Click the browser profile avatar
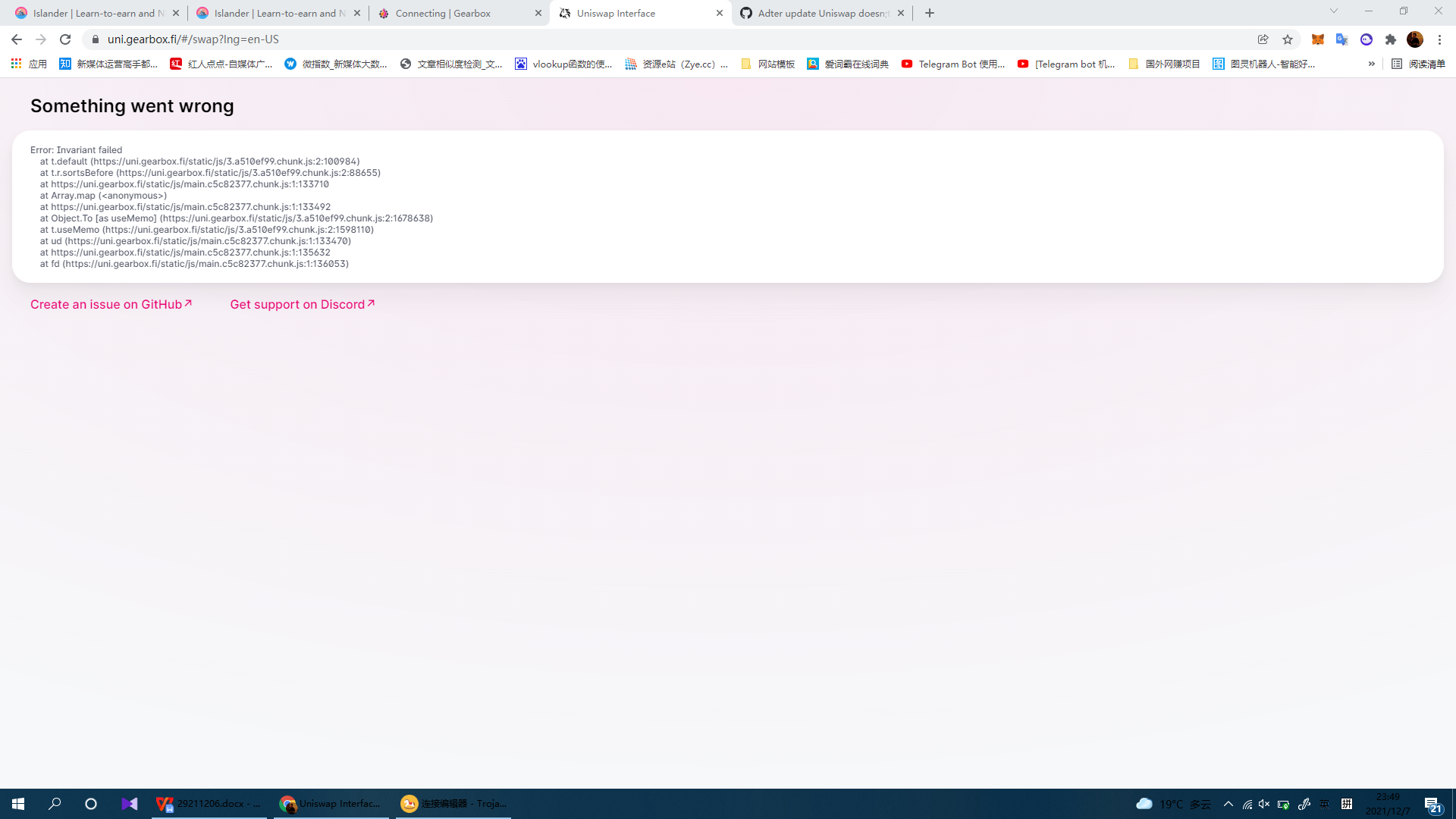1456x819 pixels. 1415,39
